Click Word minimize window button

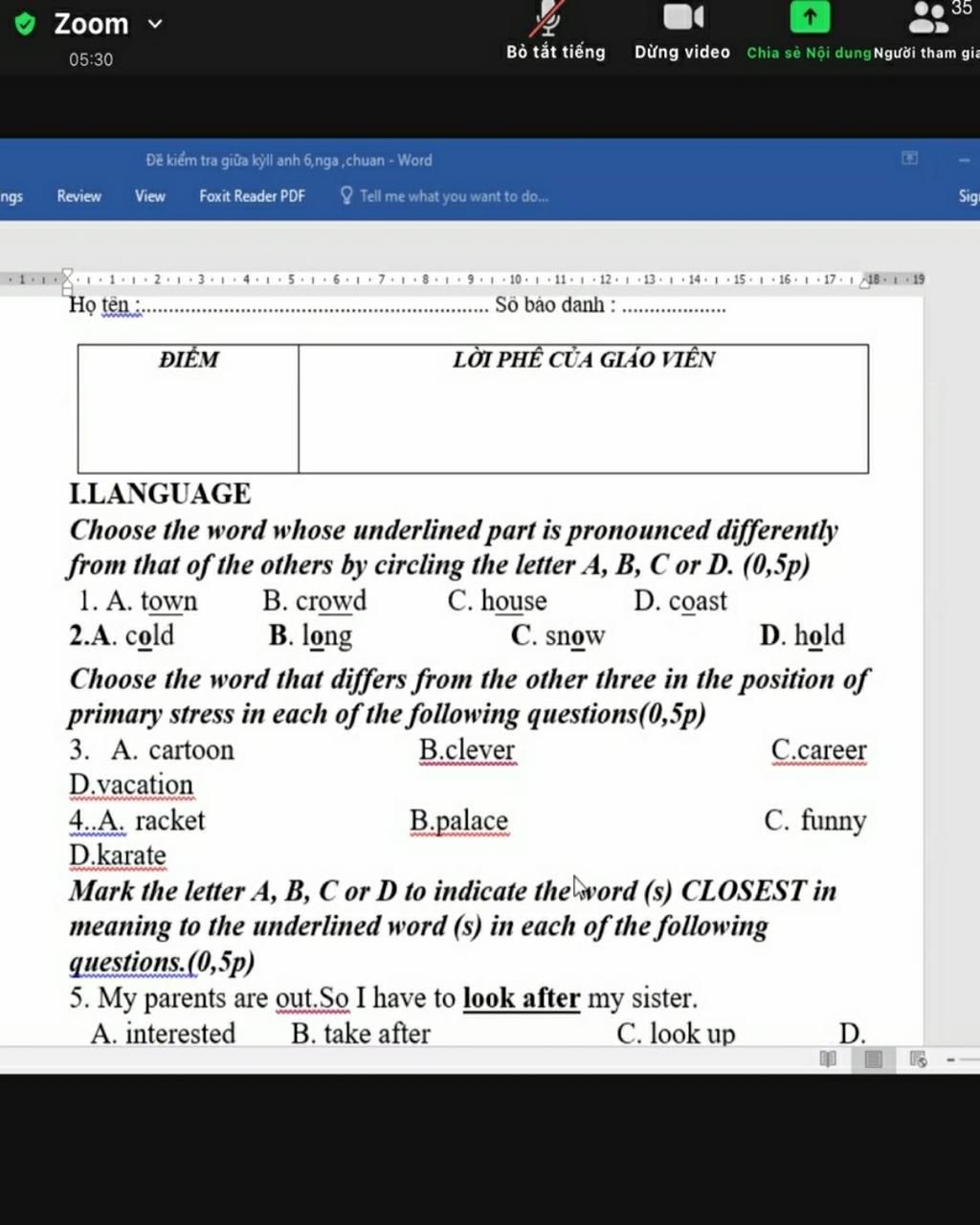pos(965,159)
